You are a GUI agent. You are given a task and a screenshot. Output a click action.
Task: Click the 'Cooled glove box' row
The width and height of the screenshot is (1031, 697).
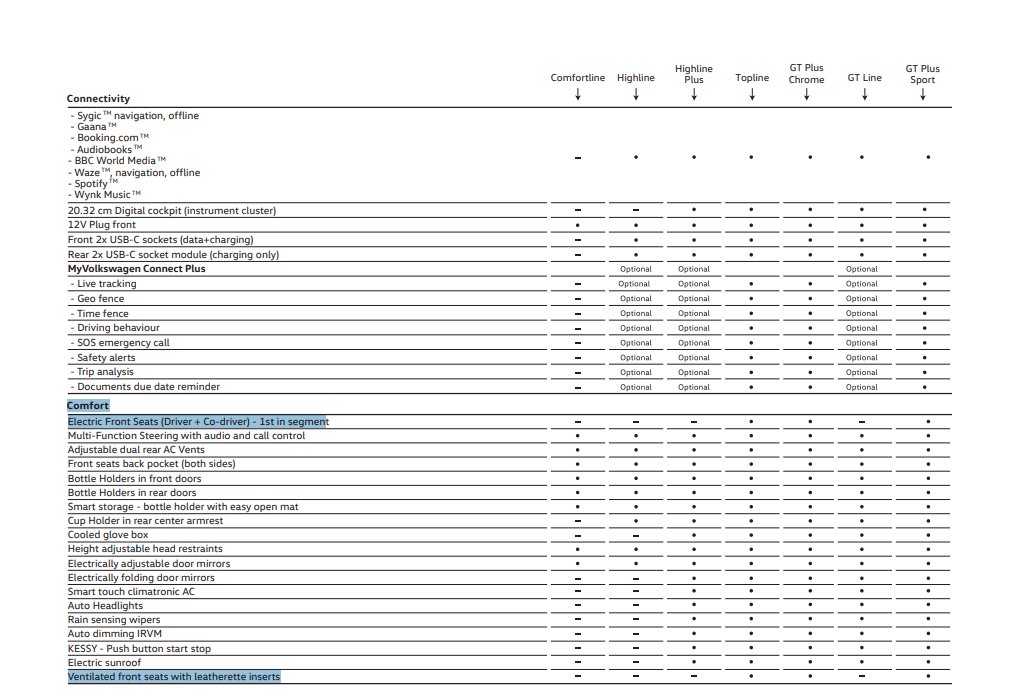[108, 535]
